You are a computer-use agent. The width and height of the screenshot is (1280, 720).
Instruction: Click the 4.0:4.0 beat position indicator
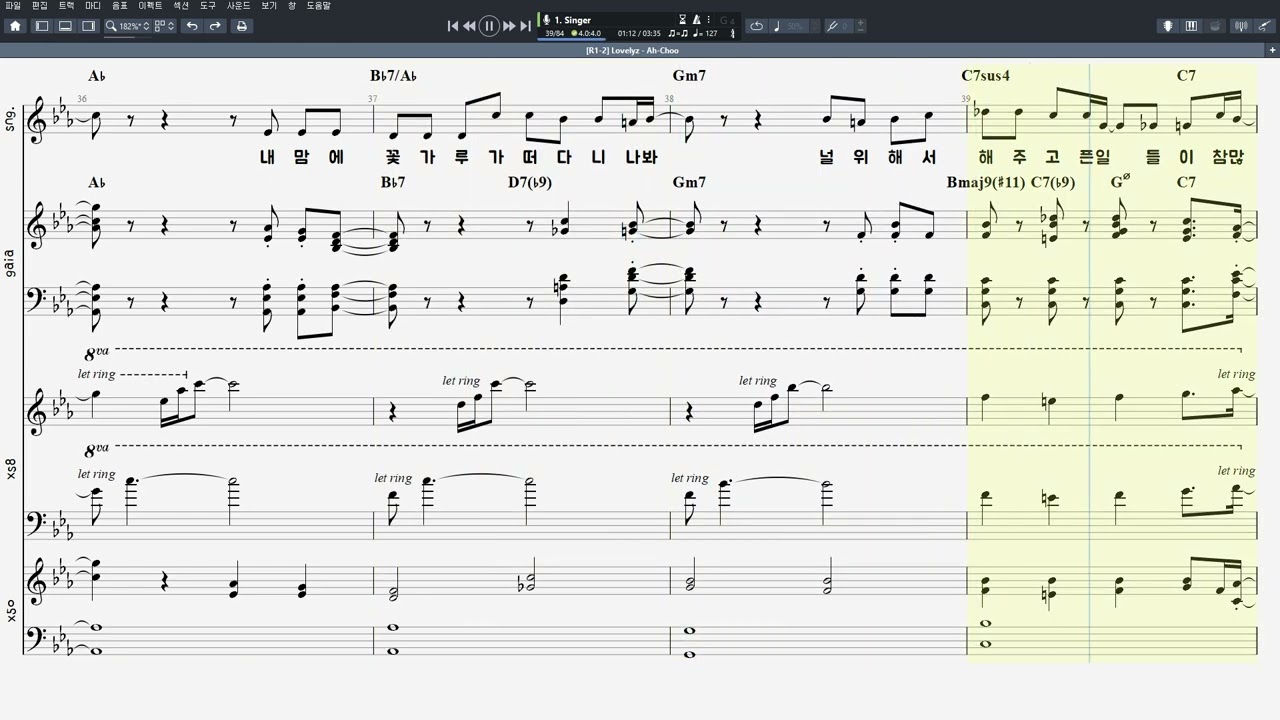tap(586, 33)
